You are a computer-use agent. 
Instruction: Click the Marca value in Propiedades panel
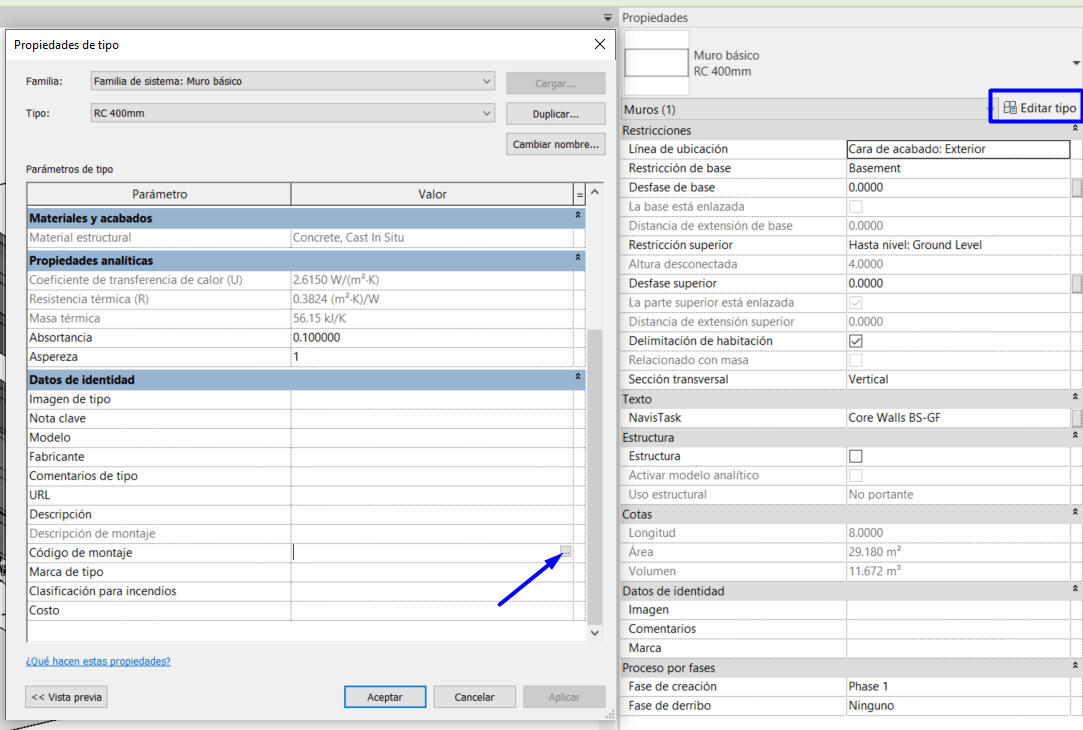coord(958,649)
